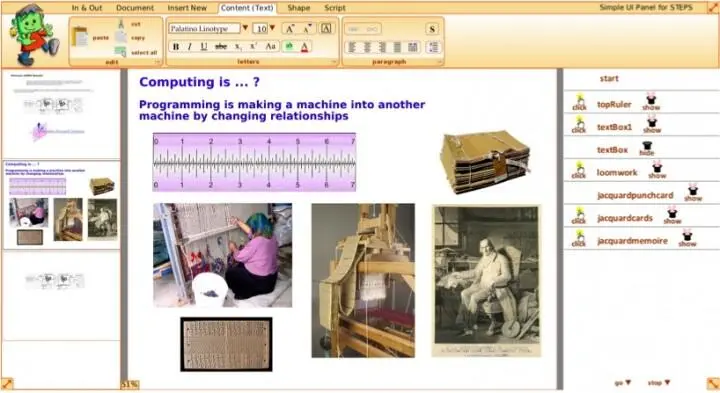The width and height of the screenshot is (720, 393).
Task: Select the first slide thumbnail
Action: coord(61,114)
